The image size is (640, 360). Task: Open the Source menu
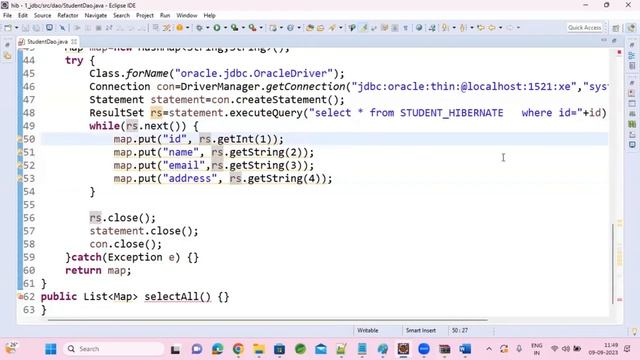tap(42, 16)
